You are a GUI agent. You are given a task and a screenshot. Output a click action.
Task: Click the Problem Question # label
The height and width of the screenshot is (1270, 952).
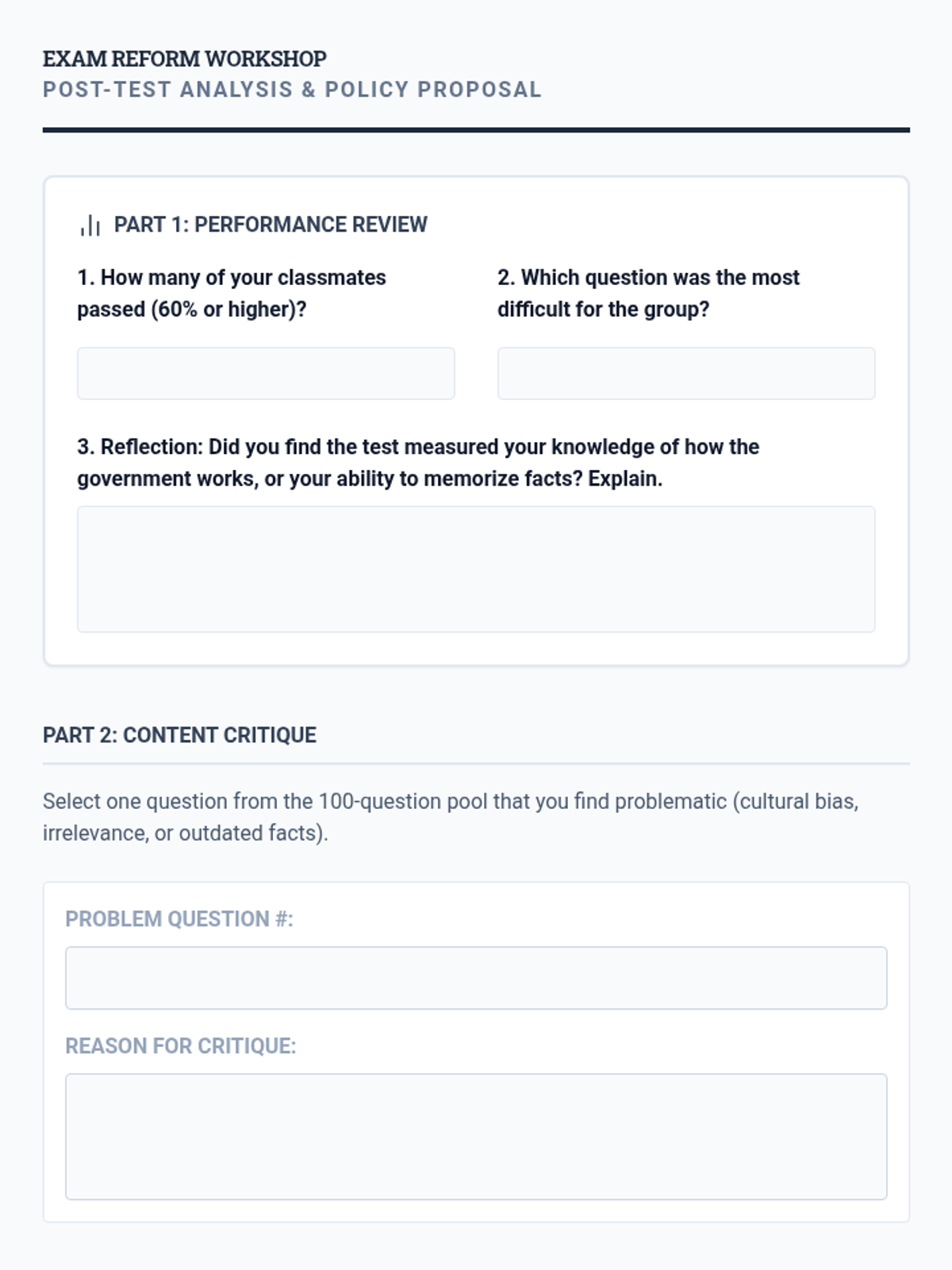pyautogui.click(x=179, y=918)
